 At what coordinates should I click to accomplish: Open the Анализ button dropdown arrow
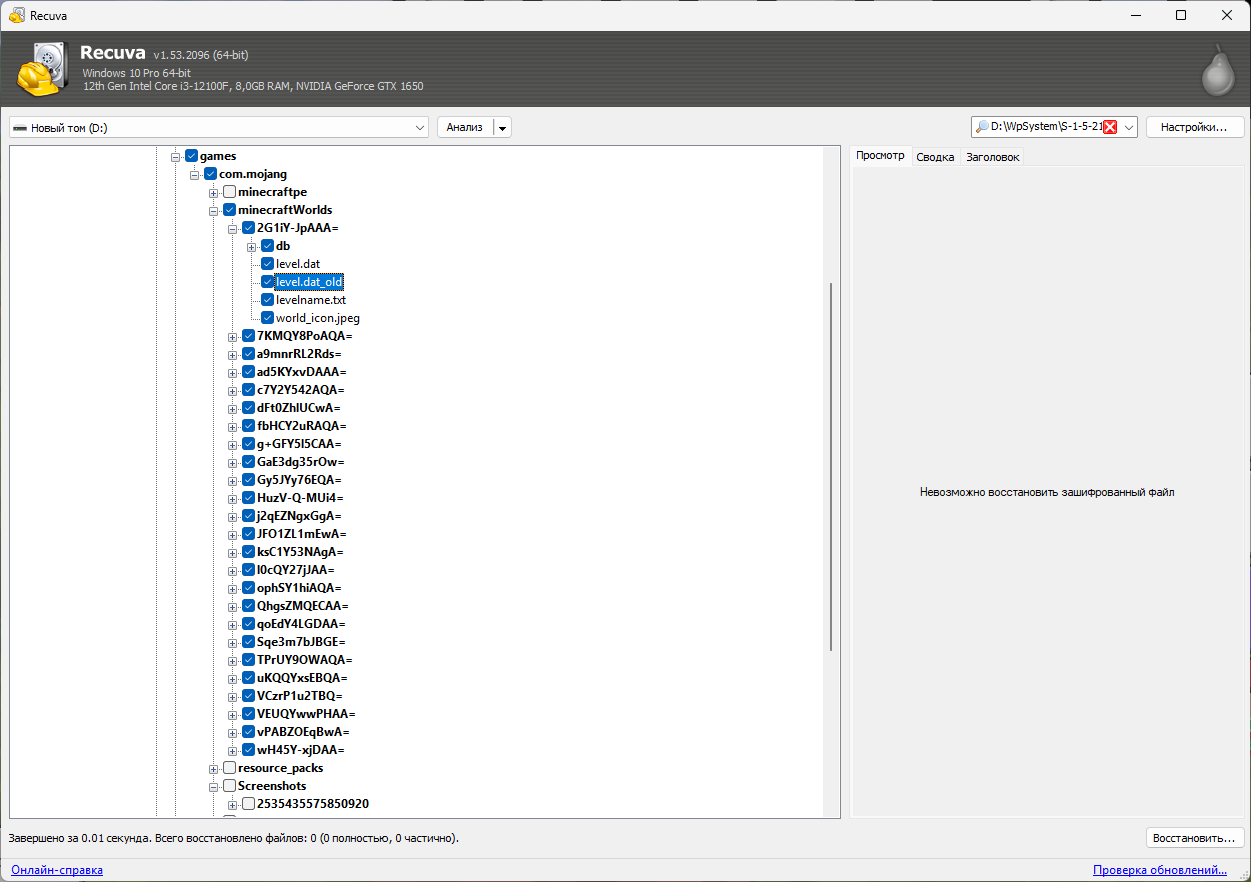coord(502,127)
